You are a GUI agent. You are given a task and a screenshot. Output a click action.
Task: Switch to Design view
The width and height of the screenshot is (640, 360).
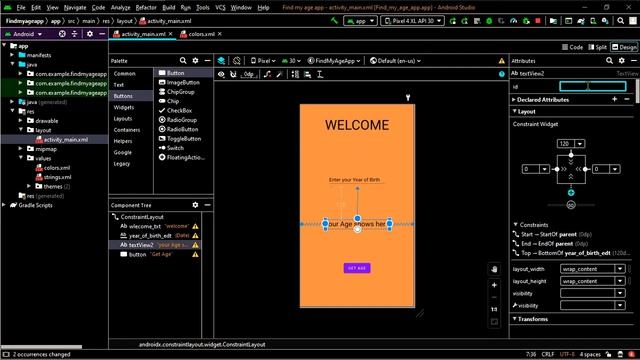click(624, 47)
